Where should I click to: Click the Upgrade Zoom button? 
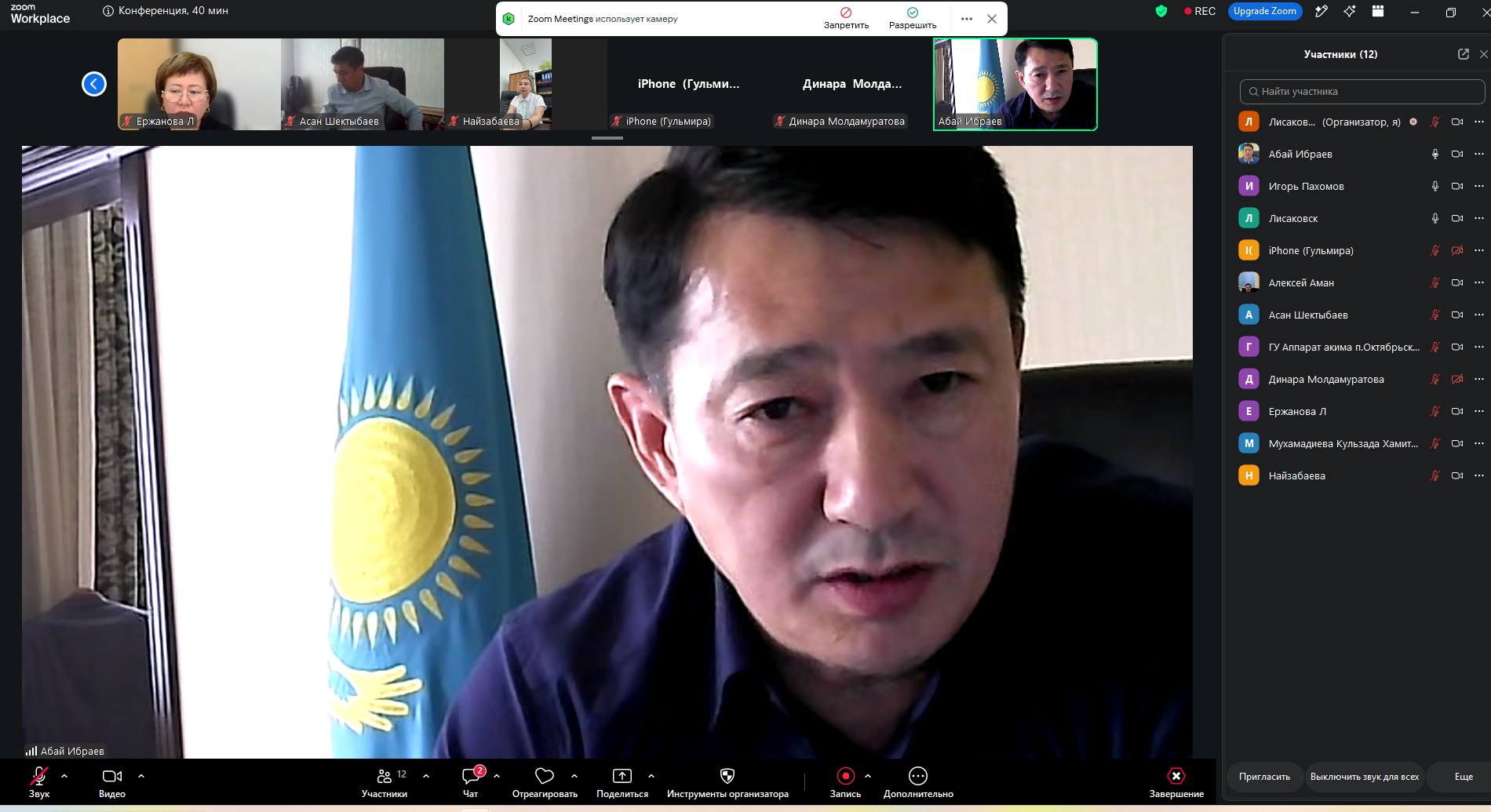click(1265, 11)
